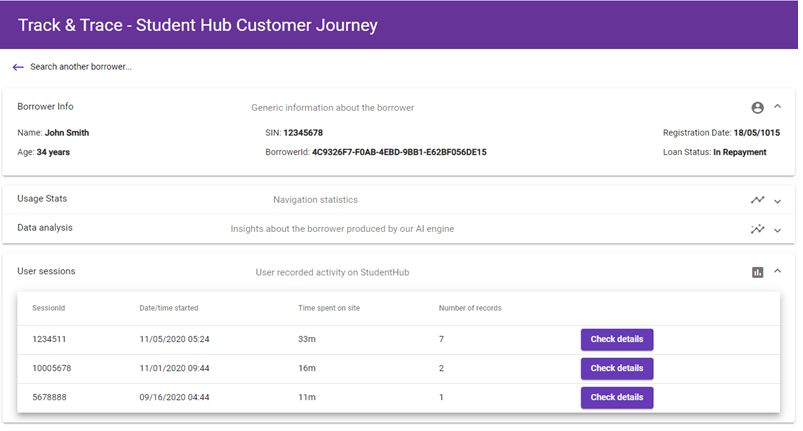Select the BorrowerId value text
Viewport: 803px width, 431px height.
pos(399,152)
